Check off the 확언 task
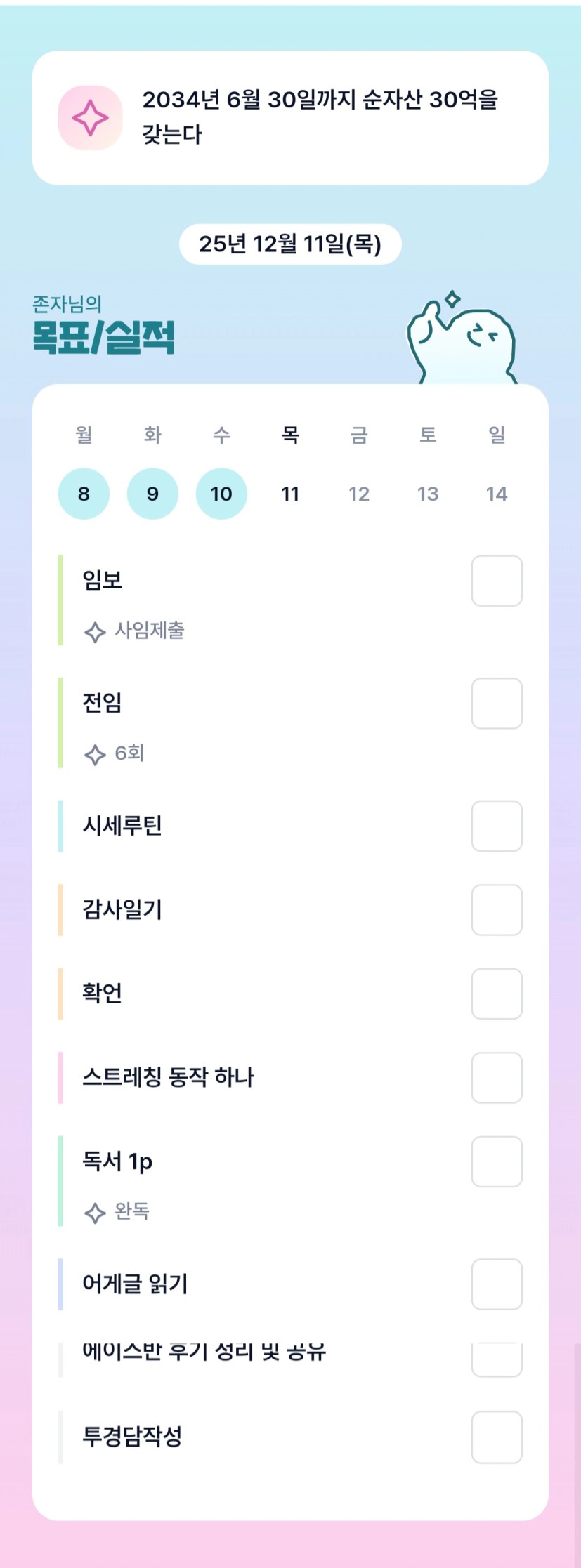 click(497, 994)
